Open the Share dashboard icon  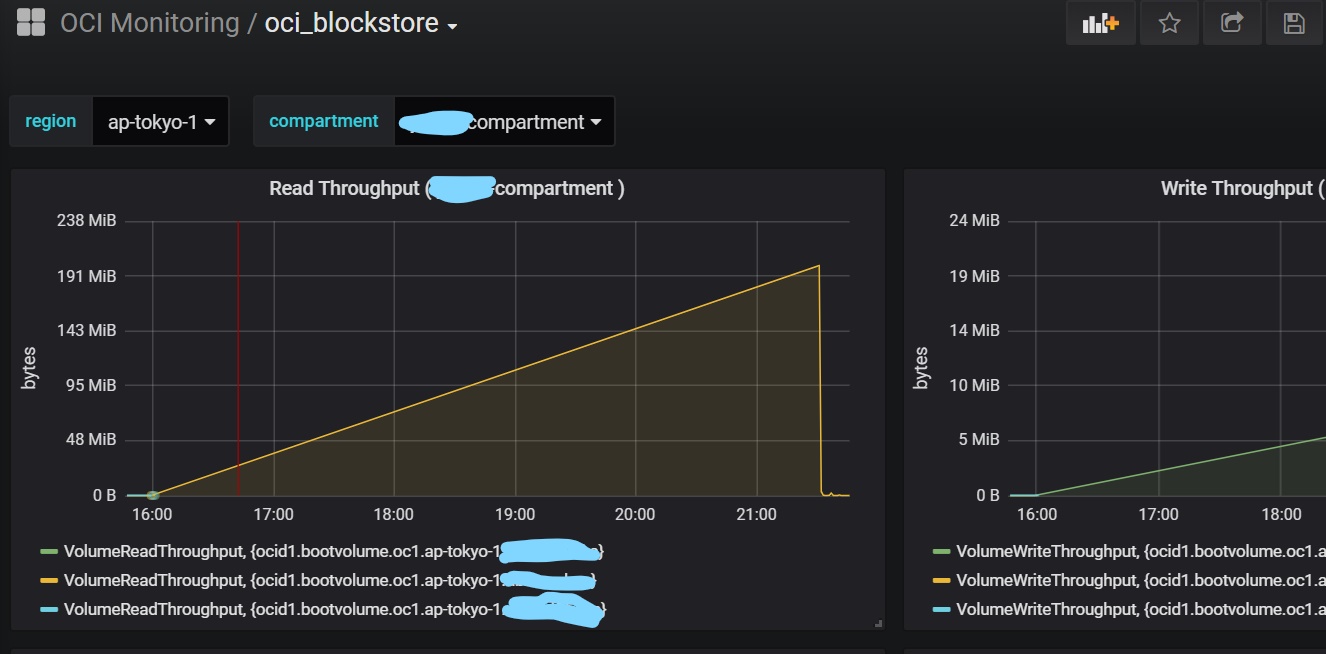click(1232, 23)
